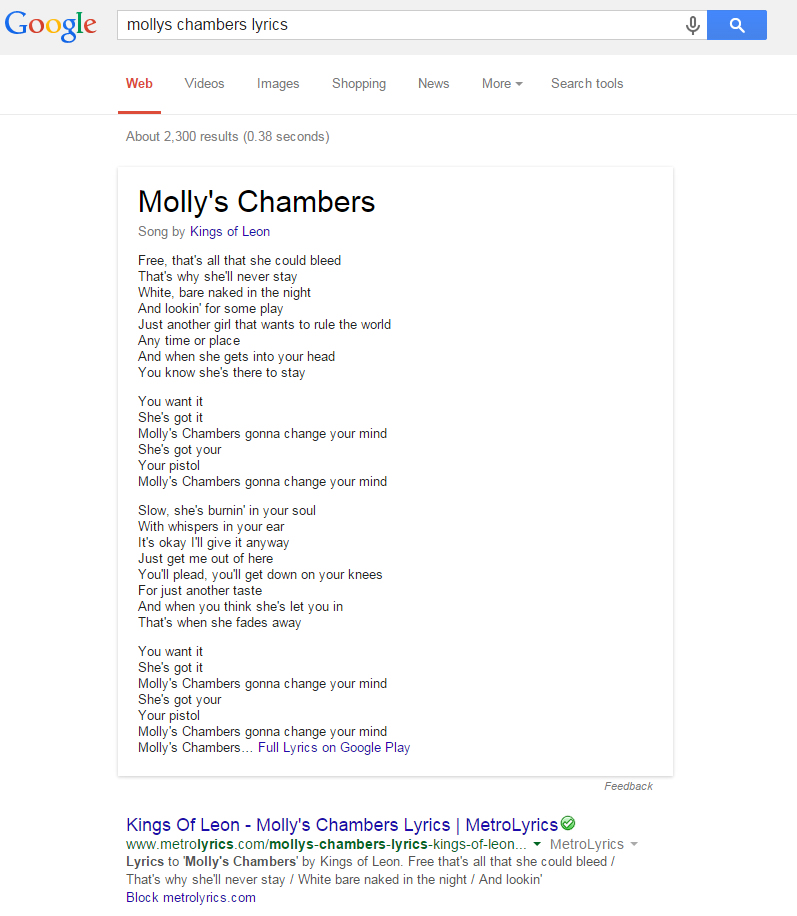Open the Shopping results tab

pyautogui.click(x=359, y=84)
